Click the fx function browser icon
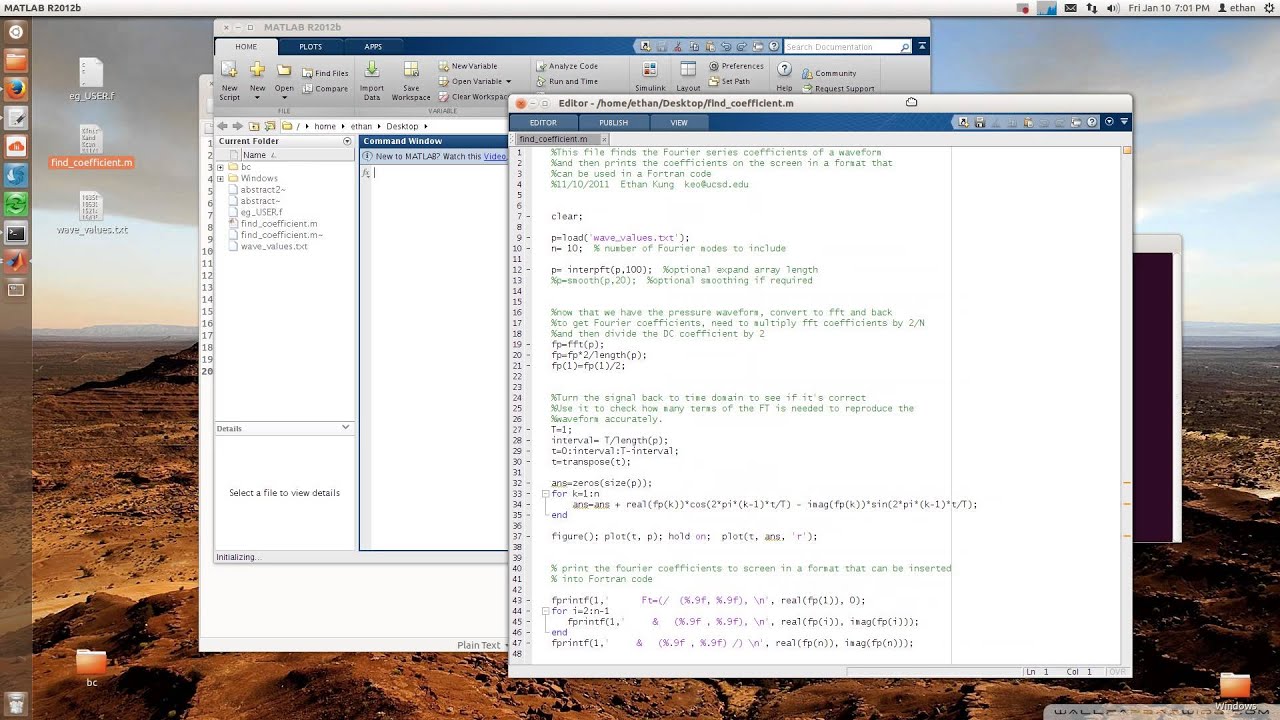Viewport: 1280px width, 720px height. click(x=366, y=173)
